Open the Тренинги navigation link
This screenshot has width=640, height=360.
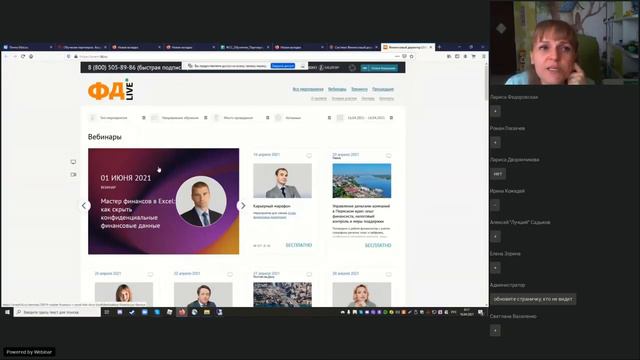(x=359, y=89)
